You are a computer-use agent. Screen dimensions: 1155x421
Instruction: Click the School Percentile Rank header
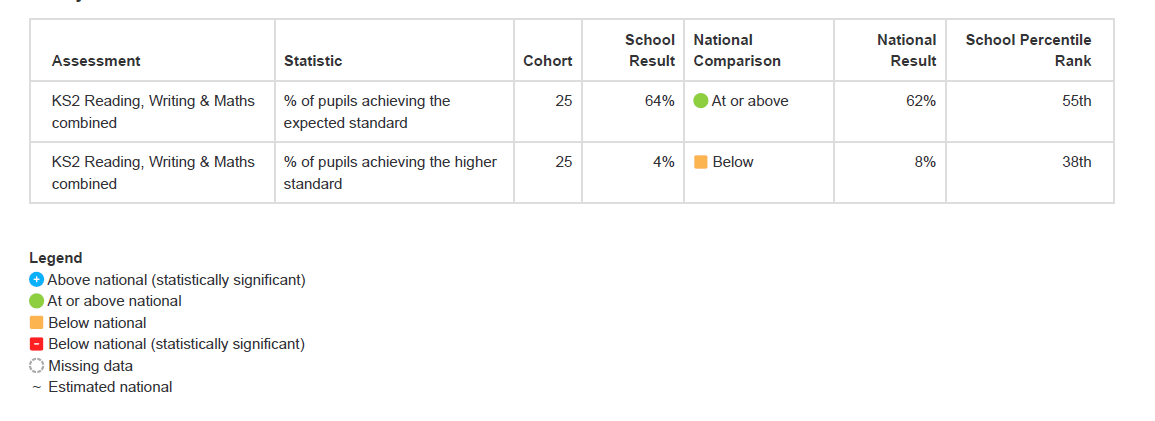point(1028,50)
